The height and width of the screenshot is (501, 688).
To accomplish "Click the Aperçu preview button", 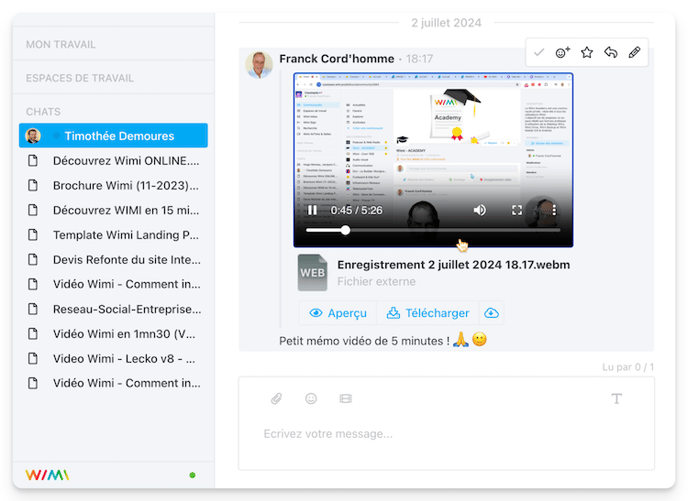I will (x=338, y=313).
